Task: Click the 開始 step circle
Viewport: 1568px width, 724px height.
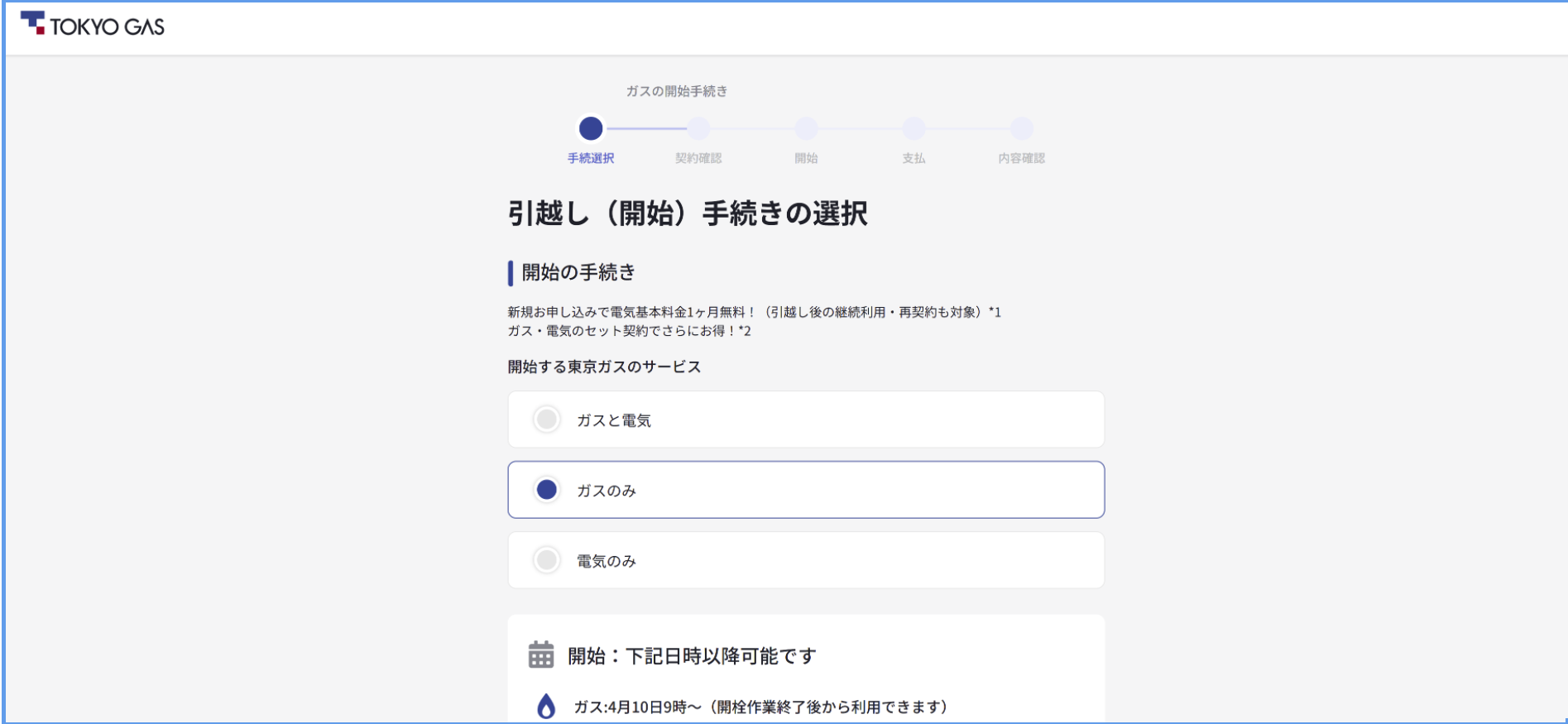Action: coord(806,128)
